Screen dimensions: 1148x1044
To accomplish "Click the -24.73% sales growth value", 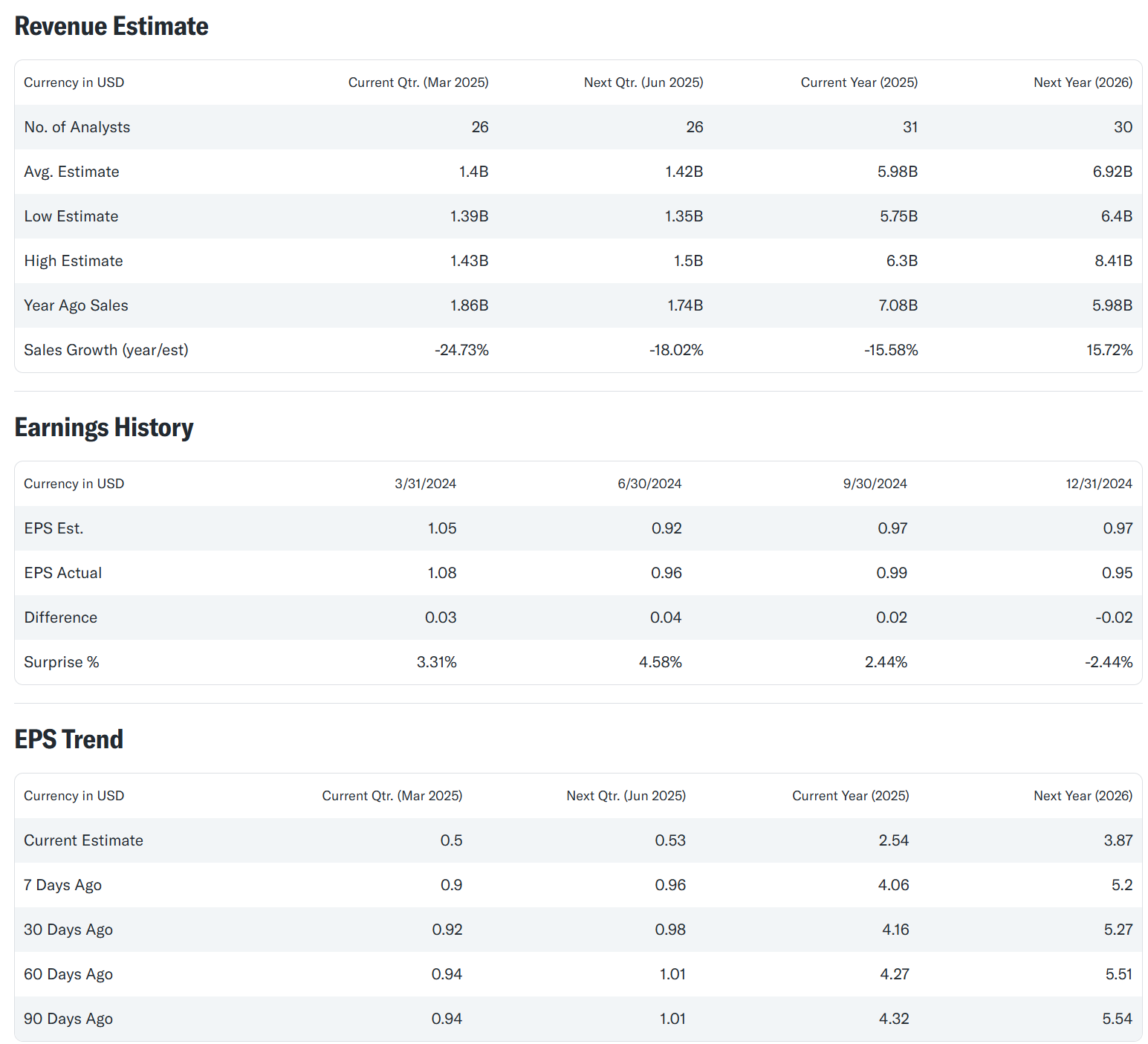I will click(461, 350).
